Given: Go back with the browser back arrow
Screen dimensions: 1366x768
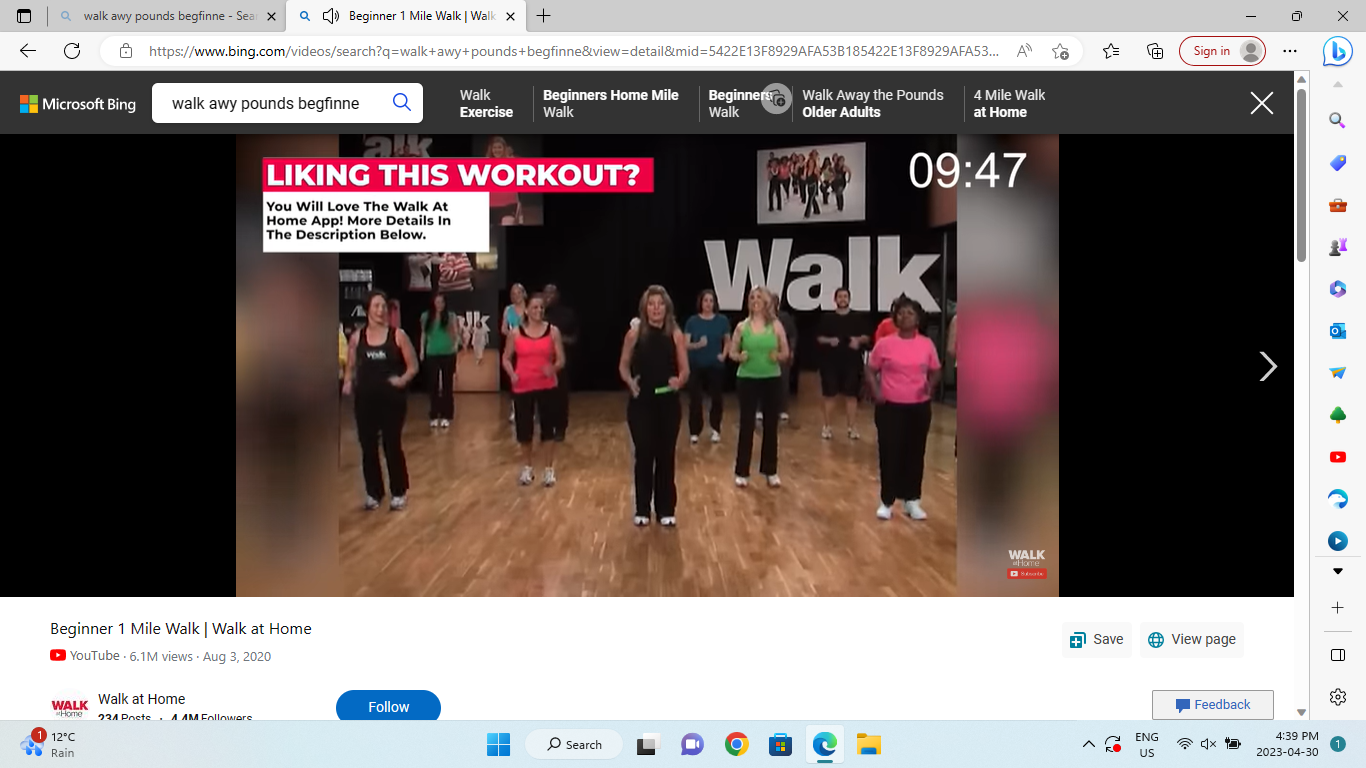Looking at the screenshot, I should (x=28, y=51).
